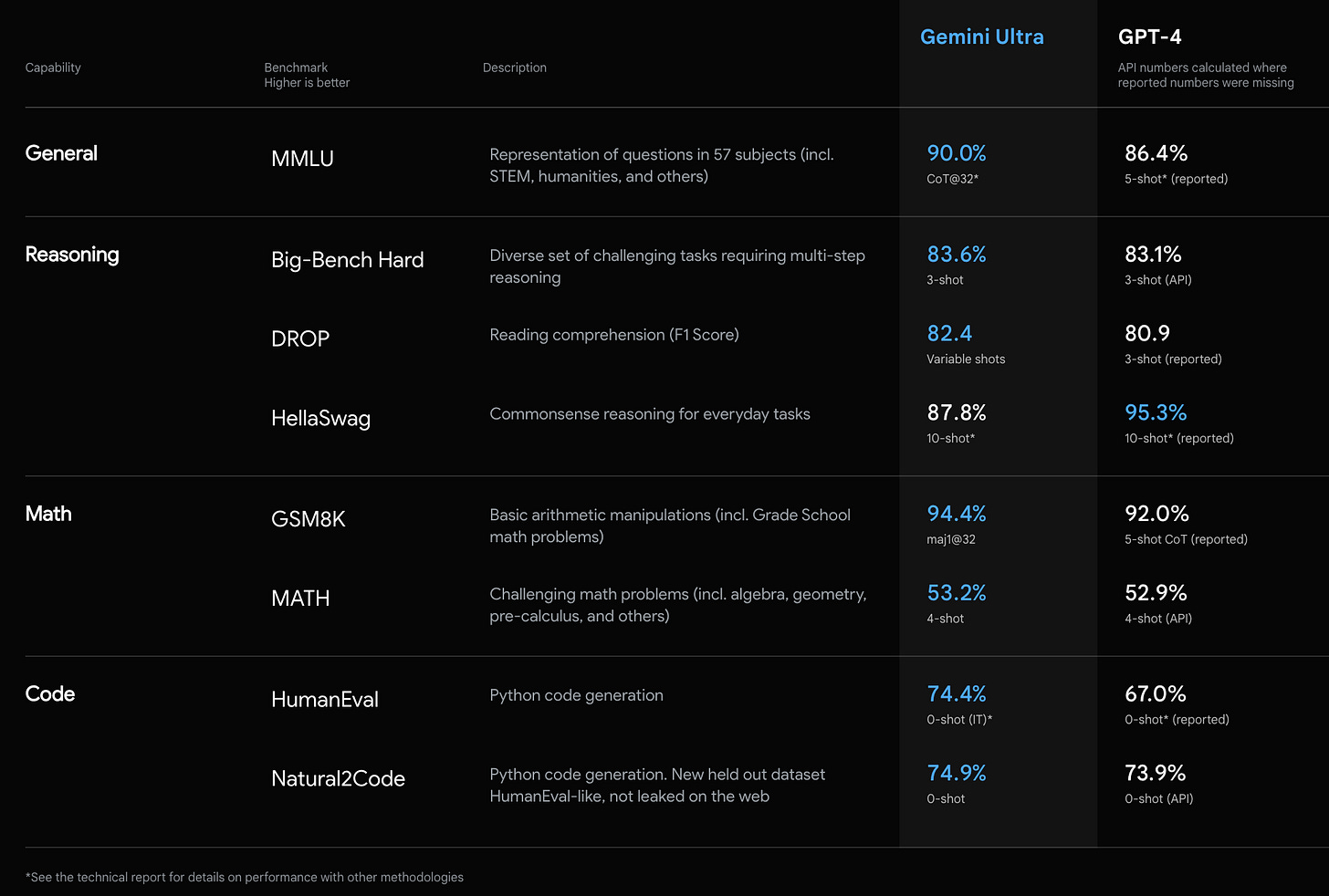Click the GPT-4 MATH score 52.9%
Viewport: 1329px width, 896px height.
click(1156, 593)
